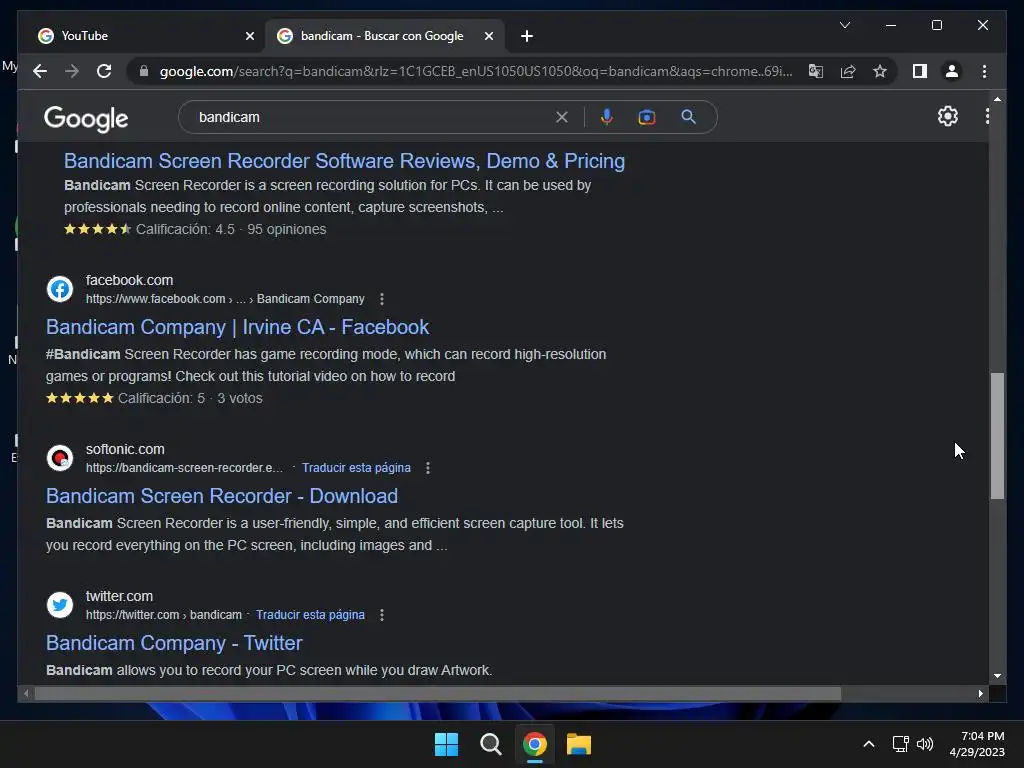View site information via lock icon
Image resolution: width=1024 pixels, height=768 pixels.
[144, 71]
